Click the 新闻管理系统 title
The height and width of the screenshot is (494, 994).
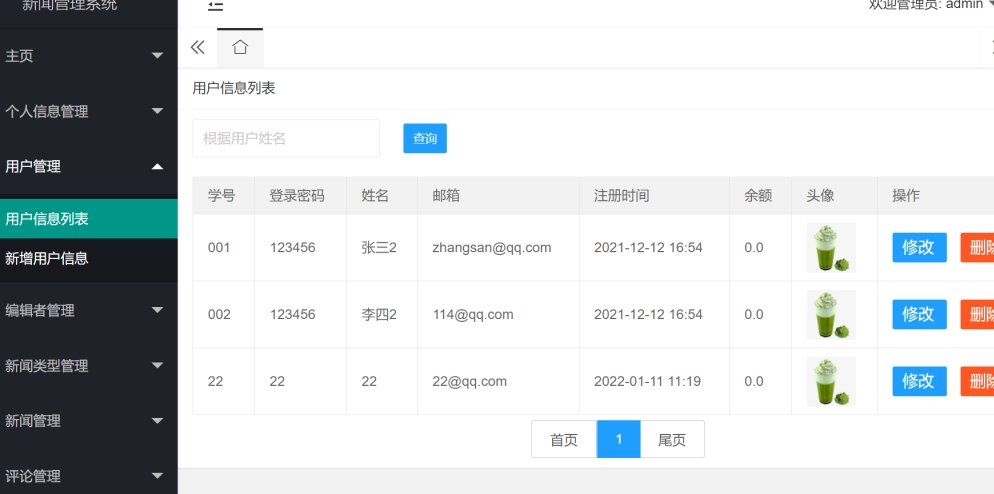click(x=70, y=5)
